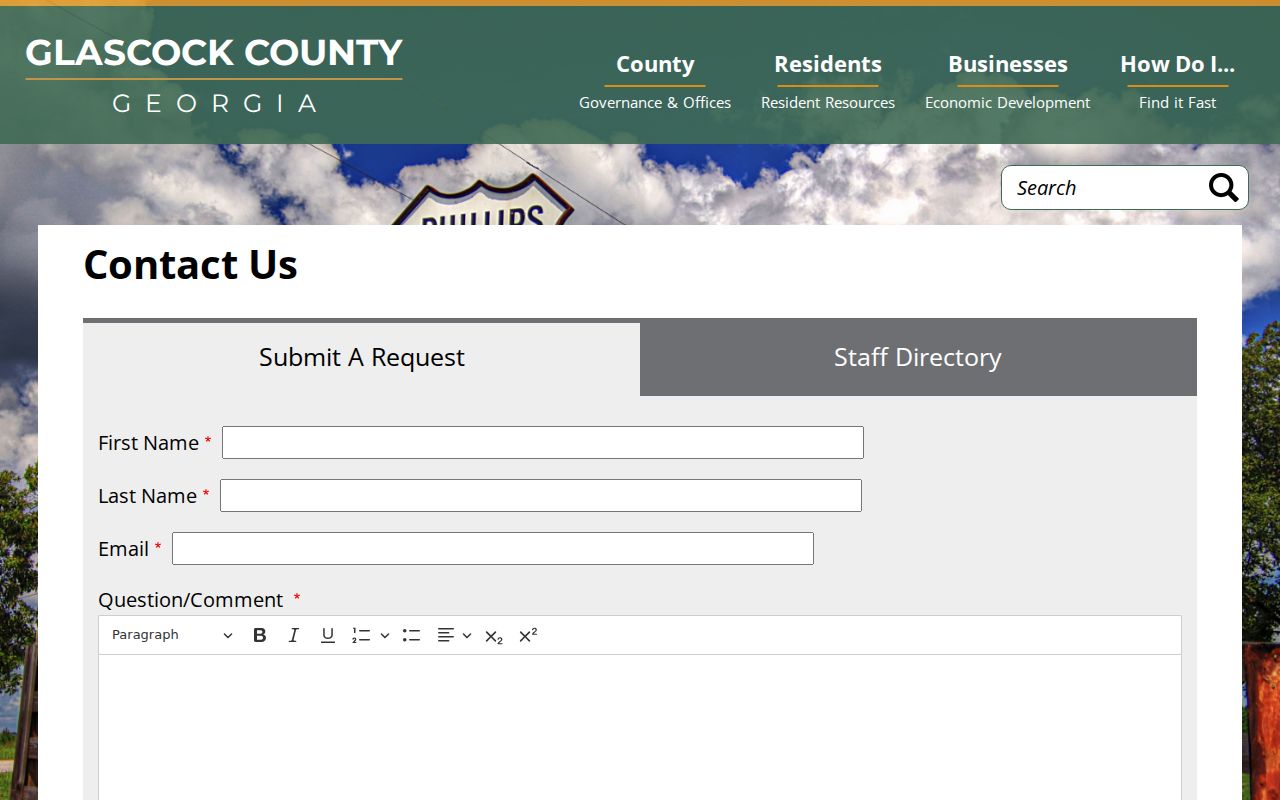The width and height of the screenshot is (1280, 800).
Task: Click the text alignment icon
Action: click(446, 635)
